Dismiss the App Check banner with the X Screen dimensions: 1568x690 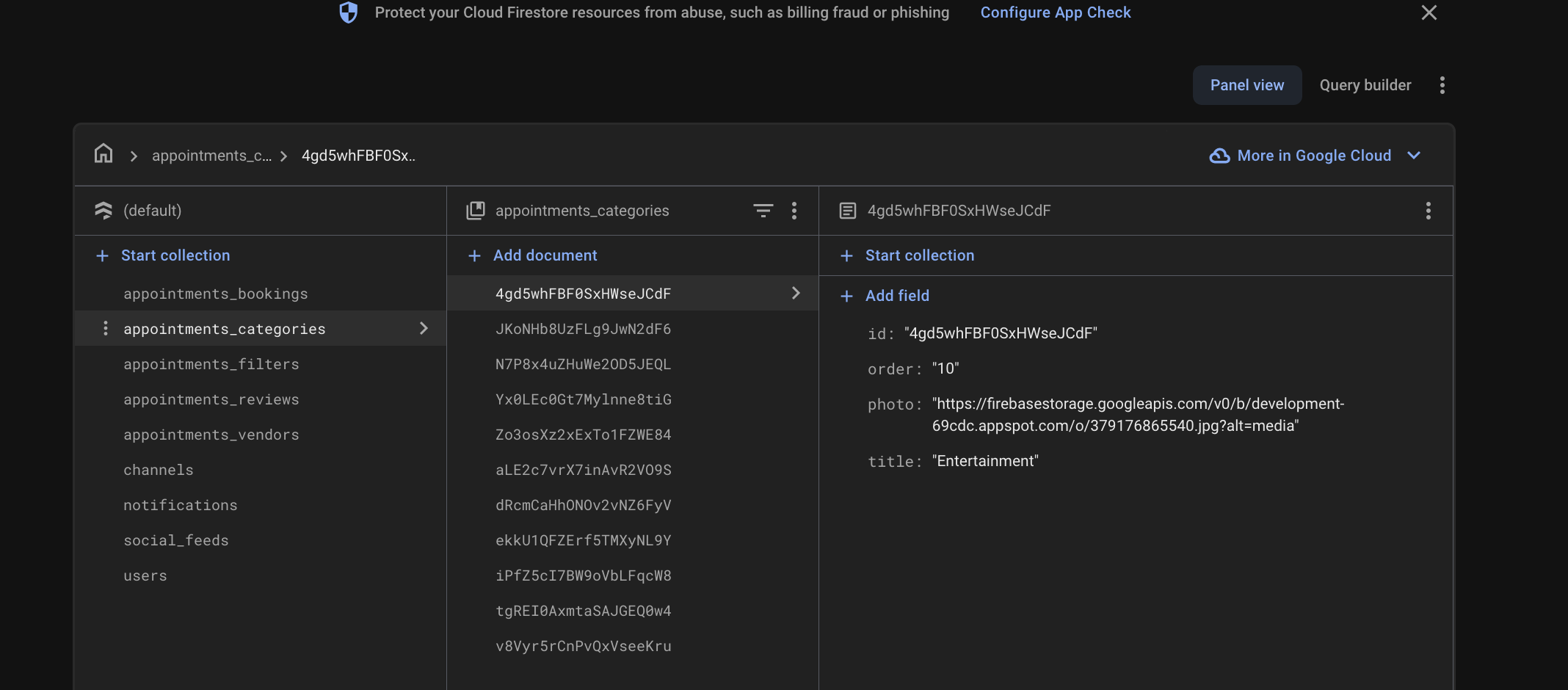coord(1429,12)
